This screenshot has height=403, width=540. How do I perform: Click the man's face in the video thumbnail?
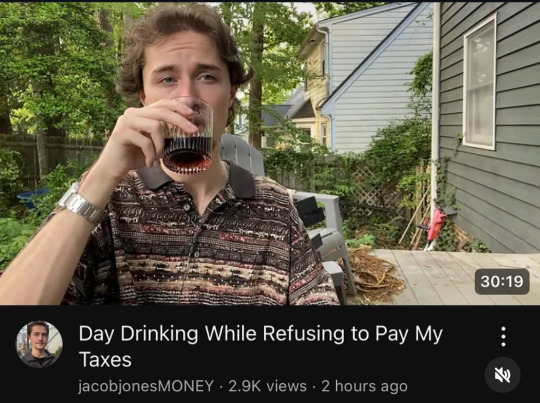tap(187, 74)
